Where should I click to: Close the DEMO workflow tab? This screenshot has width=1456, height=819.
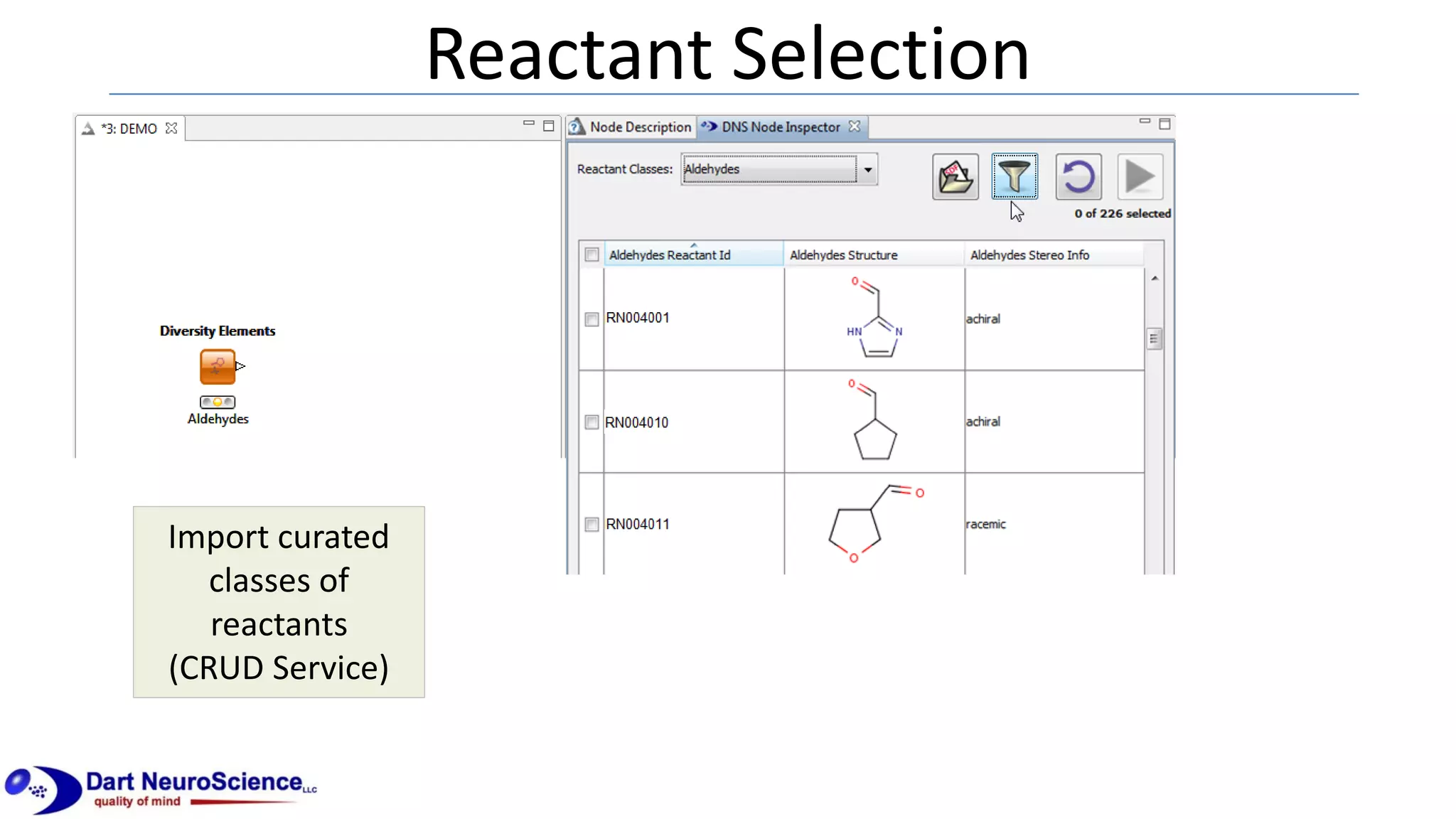pos(171,128)
